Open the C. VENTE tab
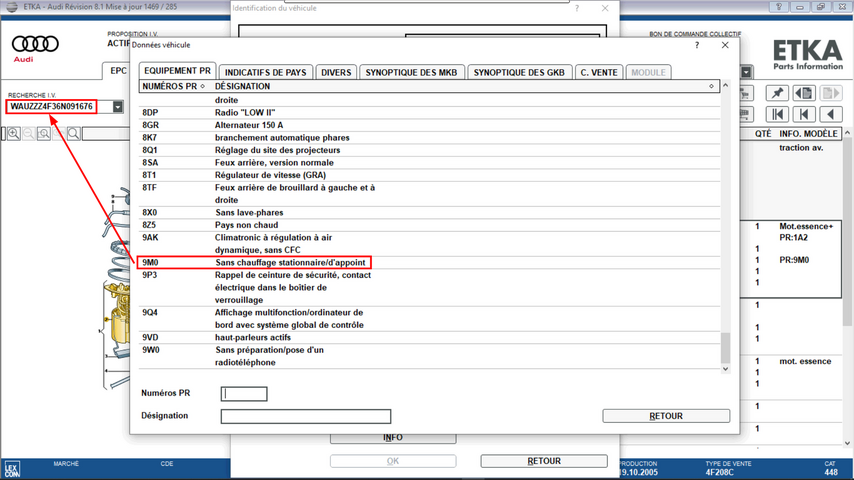 coord(599,72)
